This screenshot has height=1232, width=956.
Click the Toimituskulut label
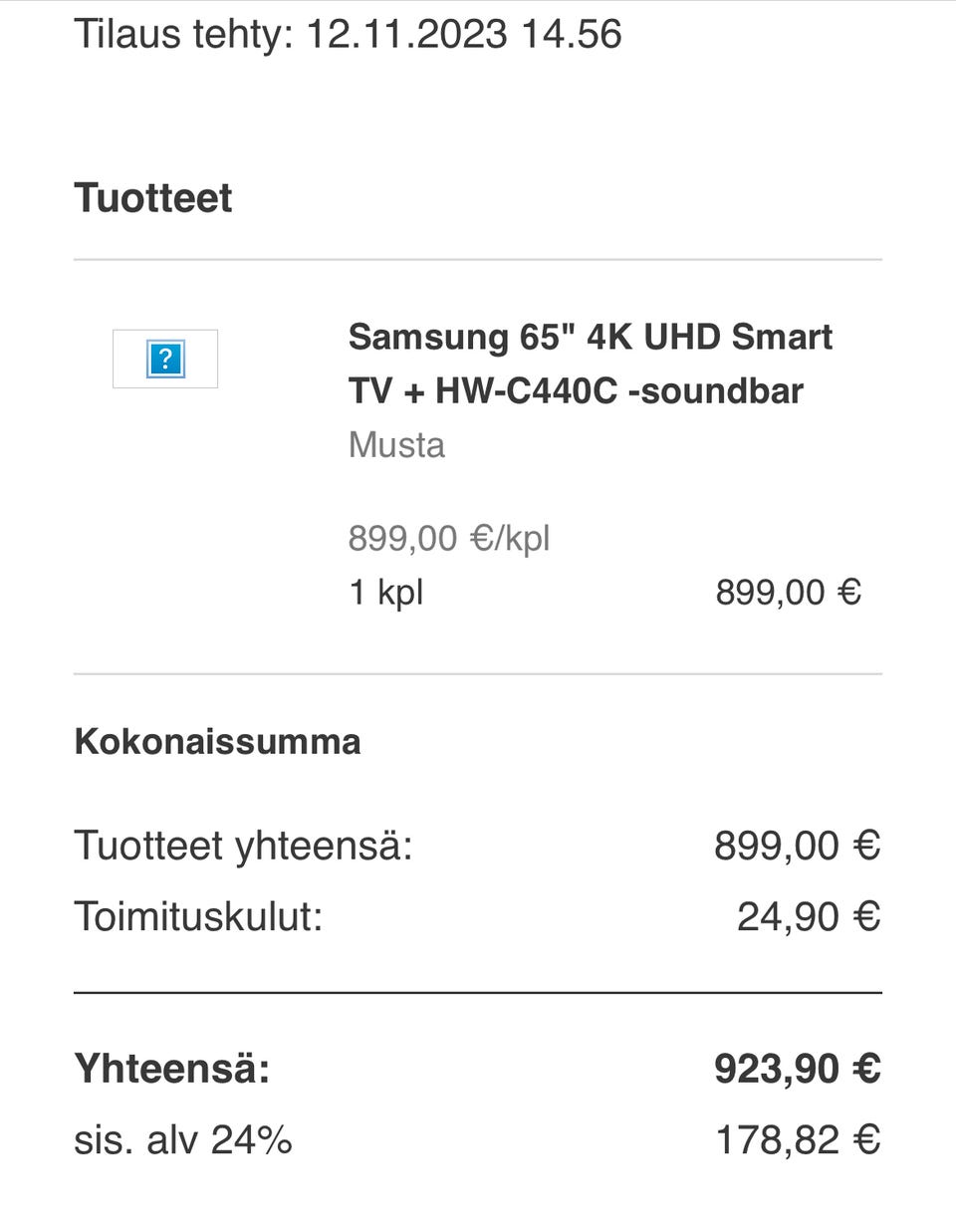198,916
